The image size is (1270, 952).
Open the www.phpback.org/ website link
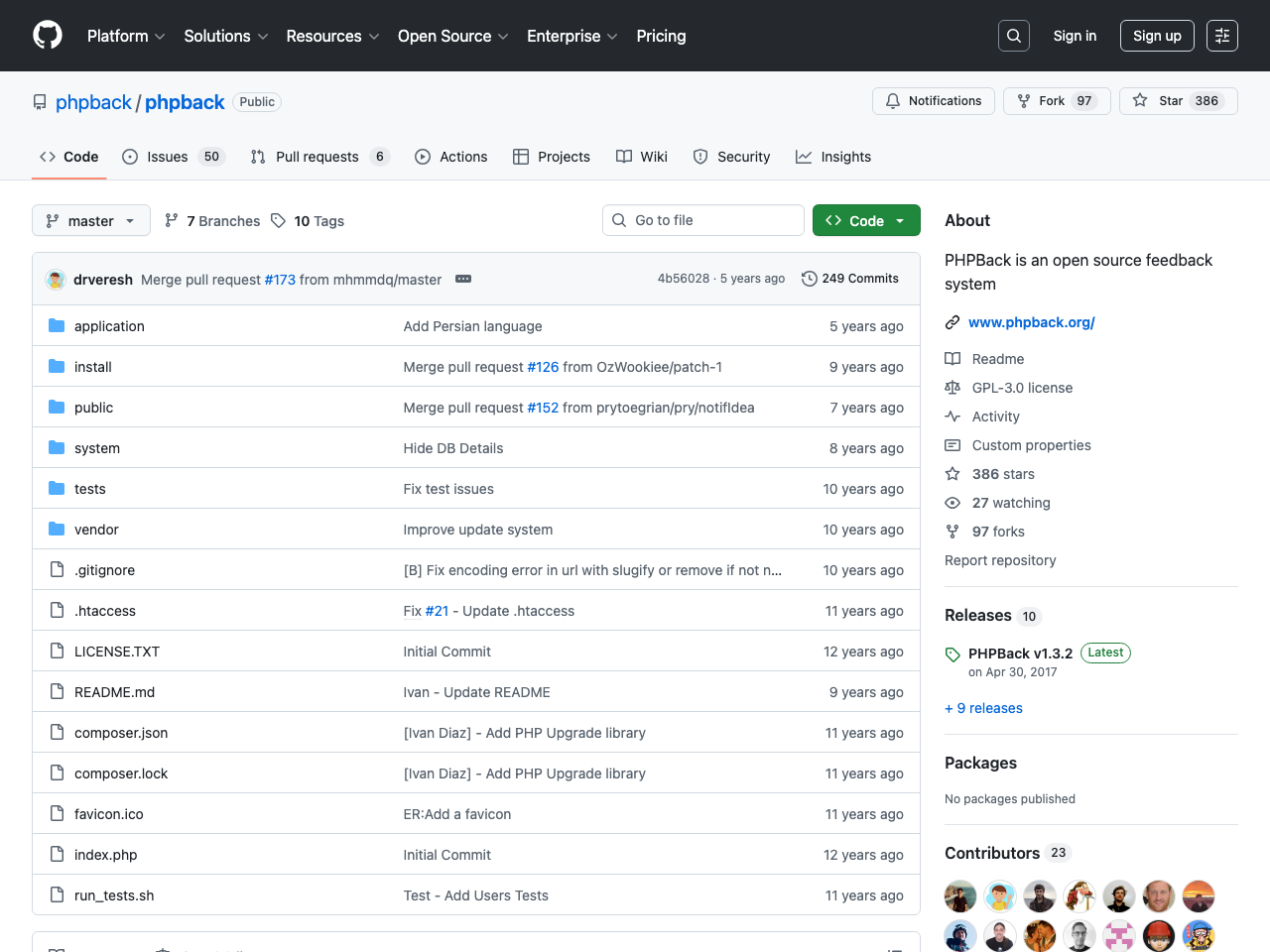(x=1032, y=322)
